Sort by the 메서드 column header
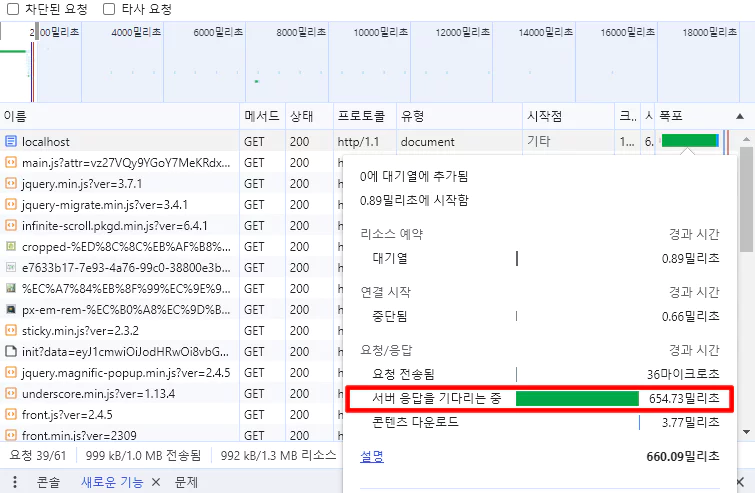The height and width of the screenshot is (493, 755). point(261,116)
